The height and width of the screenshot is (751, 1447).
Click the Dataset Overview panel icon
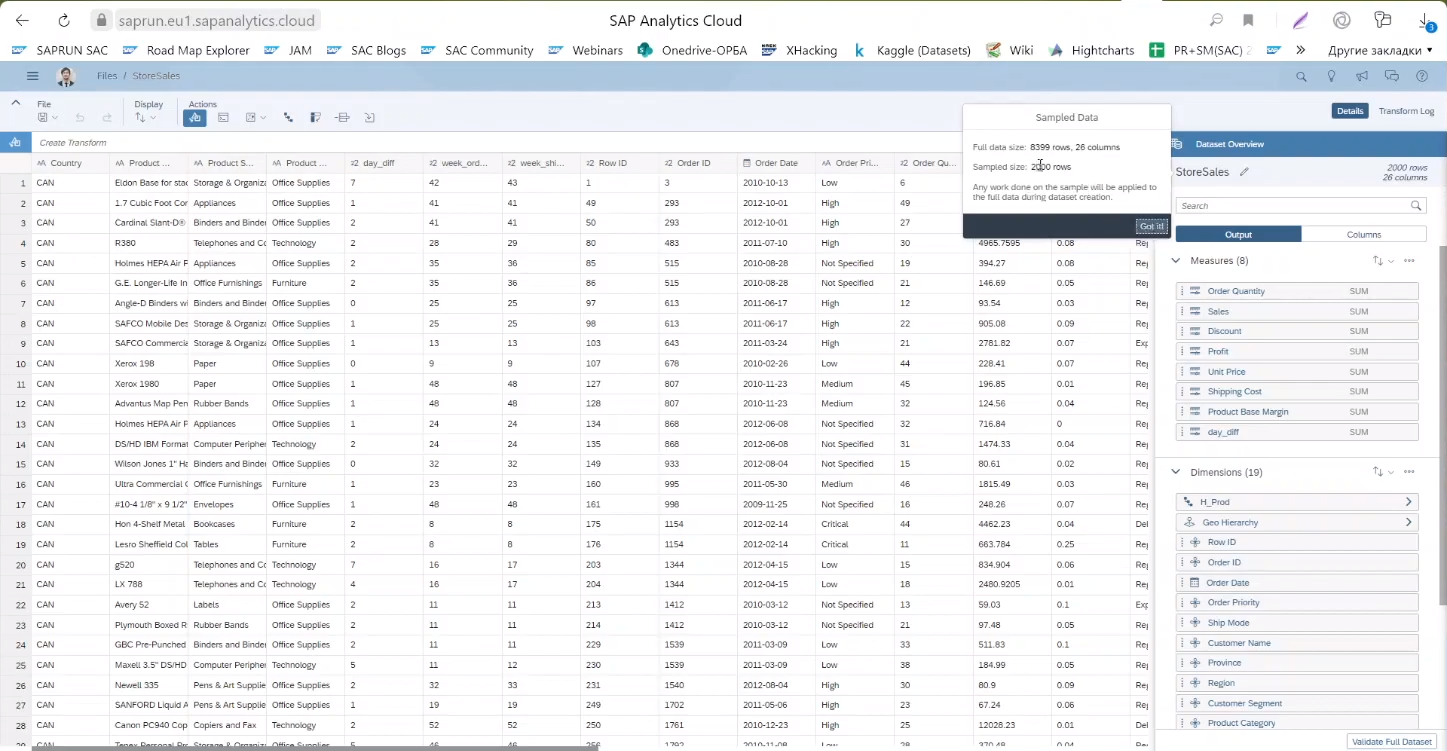[1177, 144]
